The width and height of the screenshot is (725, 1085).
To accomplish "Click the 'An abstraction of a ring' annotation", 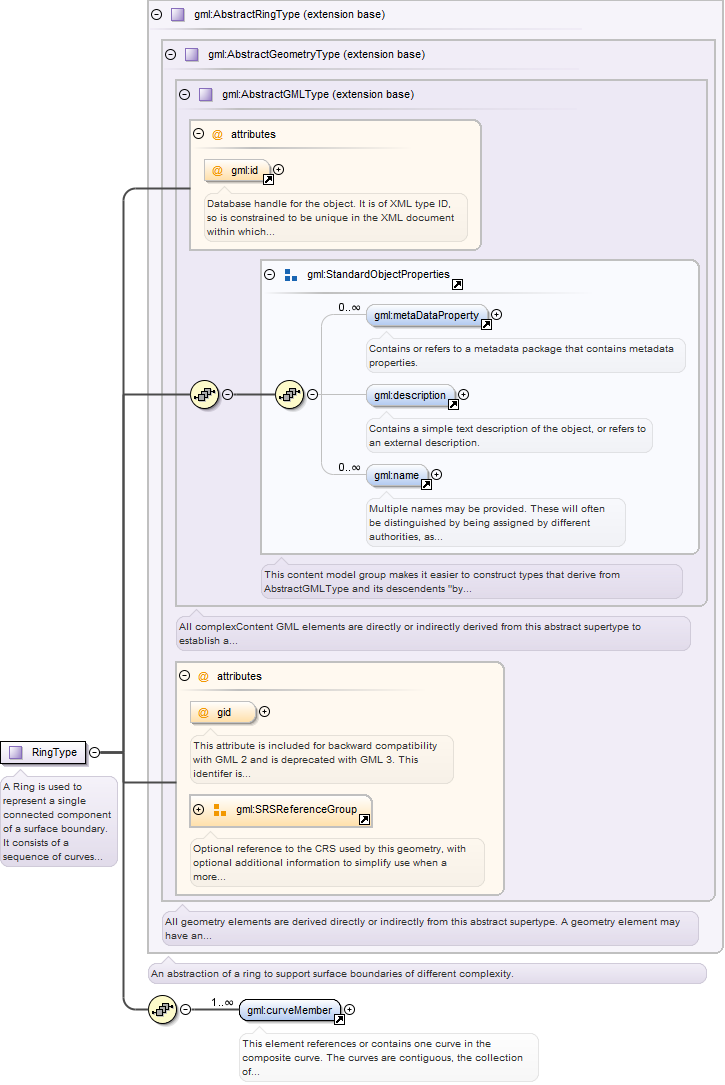I will (x=428, y=974).
